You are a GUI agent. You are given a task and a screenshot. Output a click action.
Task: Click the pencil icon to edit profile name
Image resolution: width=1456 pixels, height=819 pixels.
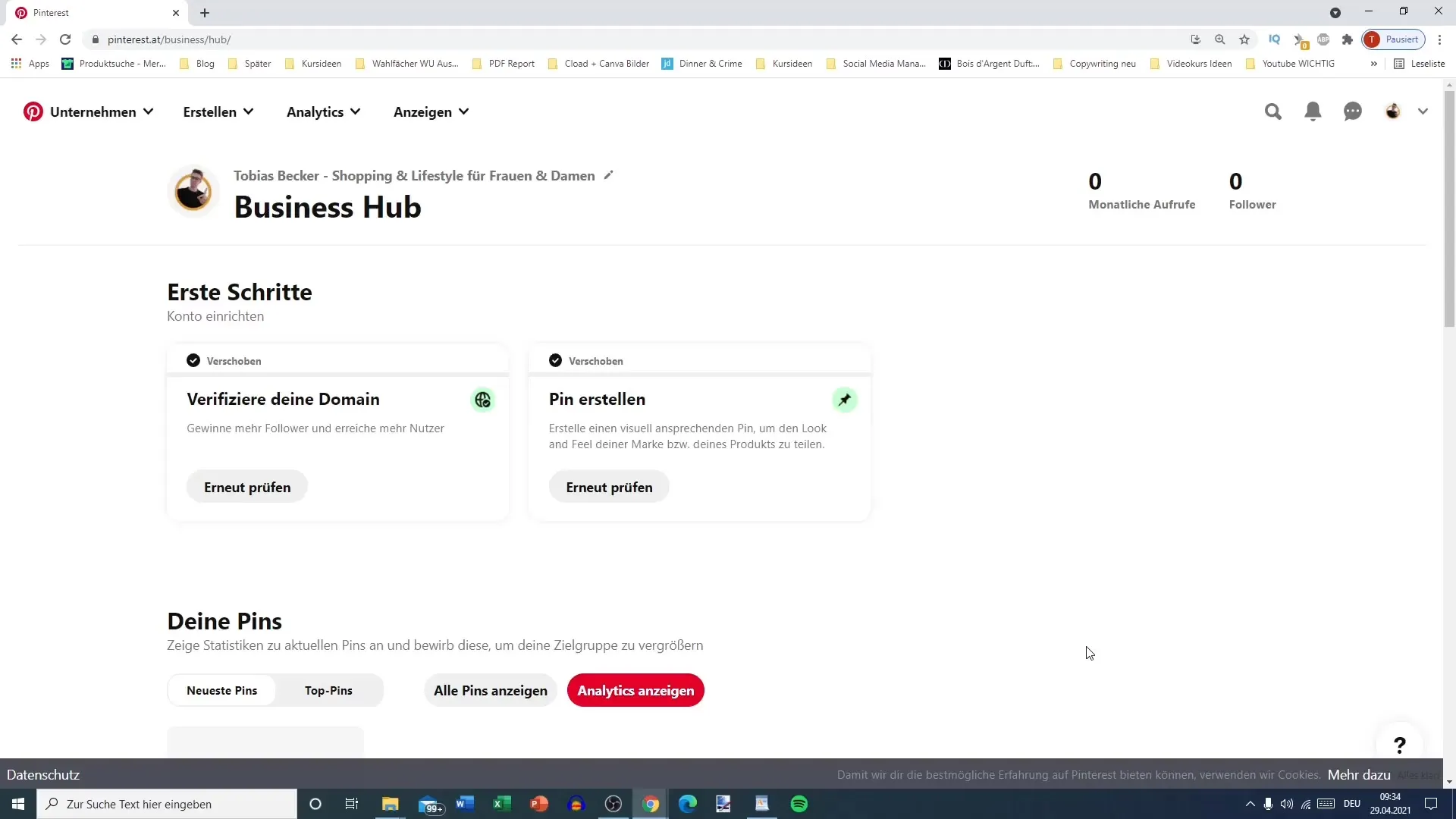coord(608,175)
